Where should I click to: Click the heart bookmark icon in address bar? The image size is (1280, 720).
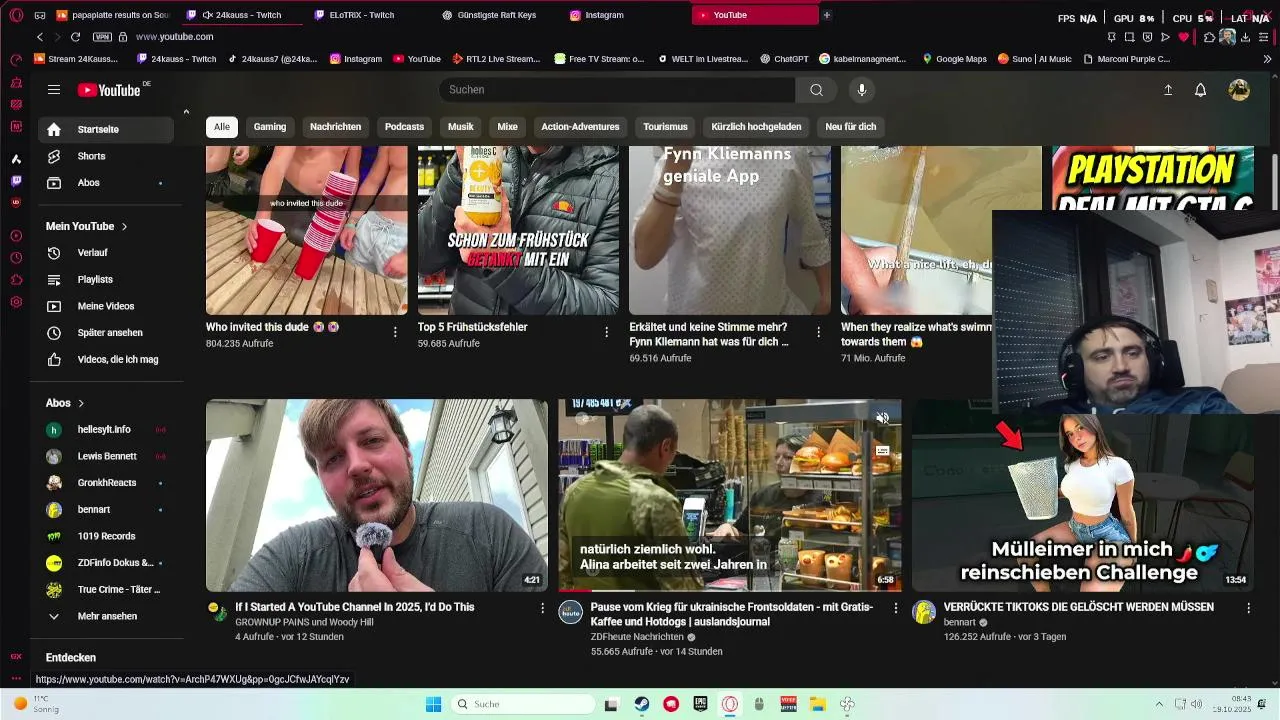(x=1183, y=37)
